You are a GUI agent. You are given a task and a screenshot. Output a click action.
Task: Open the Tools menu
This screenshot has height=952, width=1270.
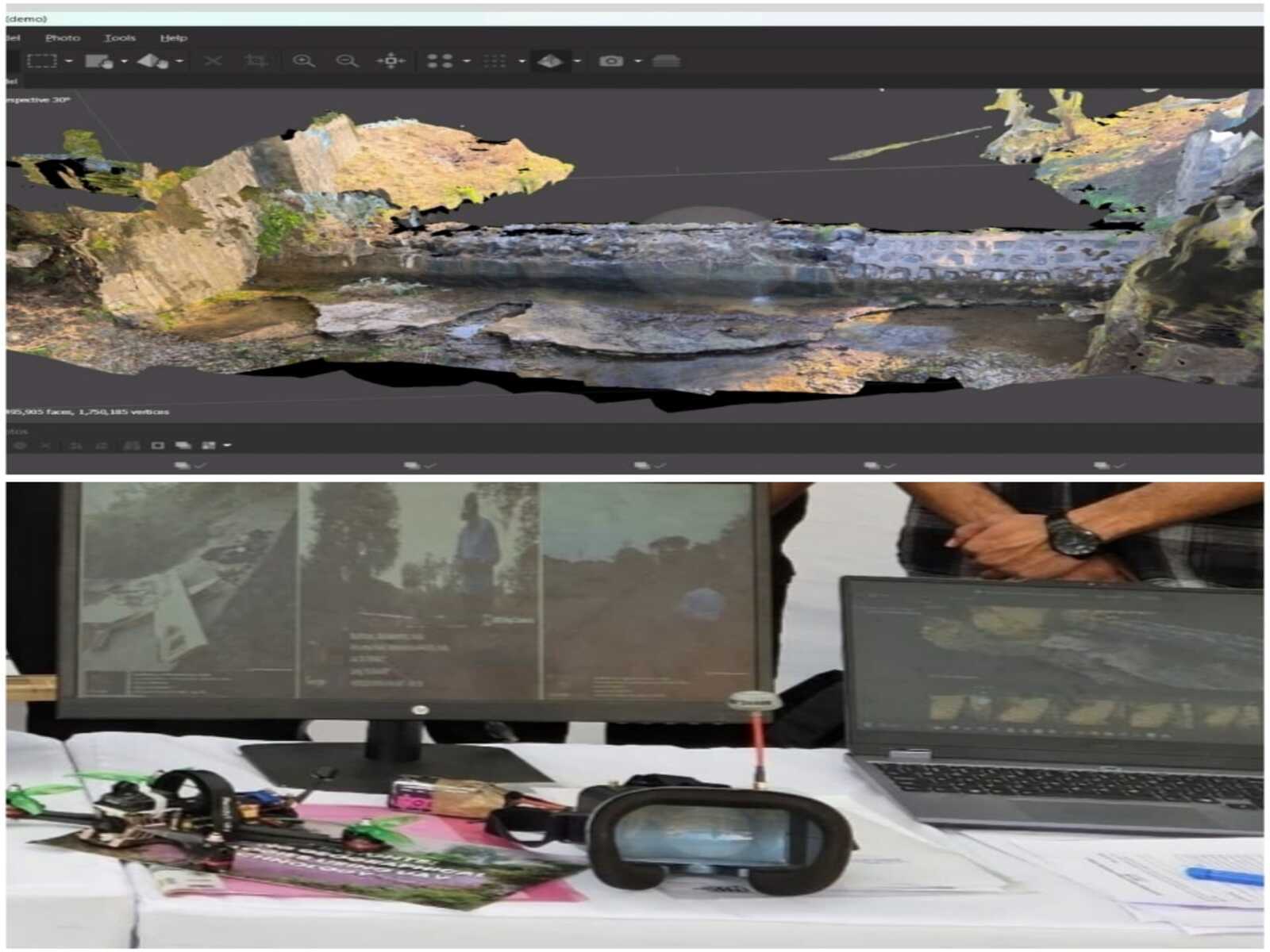click(120, 37)
